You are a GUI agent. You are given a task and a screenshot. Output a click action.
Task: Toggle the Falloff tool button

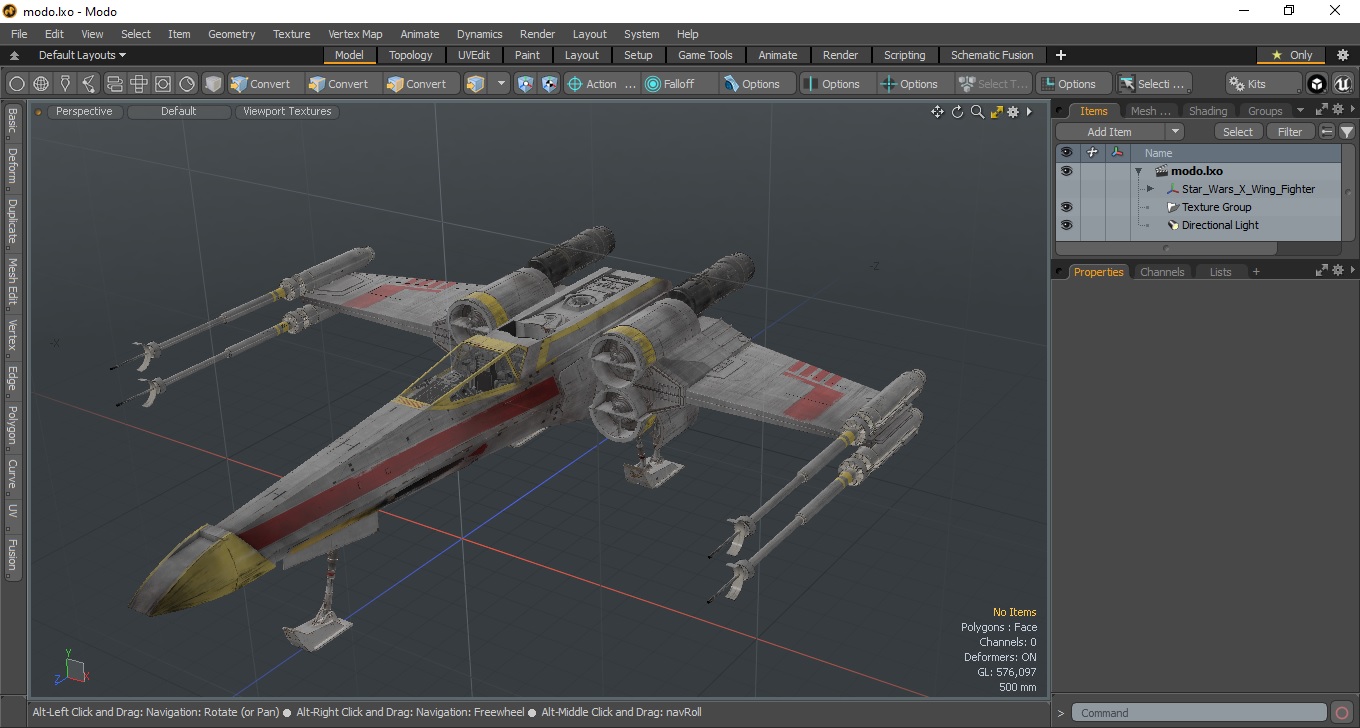pos(680,84)
